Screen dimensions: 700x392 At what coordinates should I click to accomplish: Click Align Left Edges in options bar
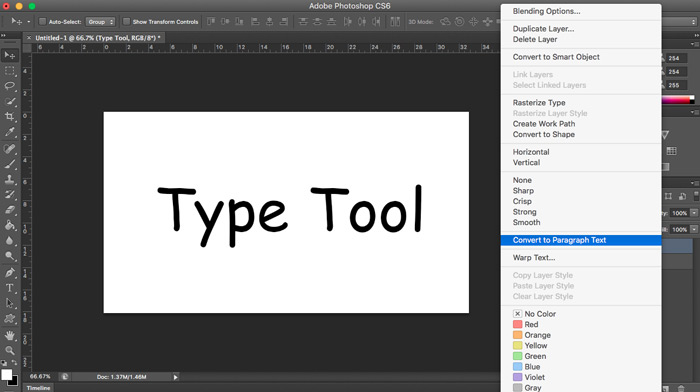pyautogui.click(x=255, y=21)
